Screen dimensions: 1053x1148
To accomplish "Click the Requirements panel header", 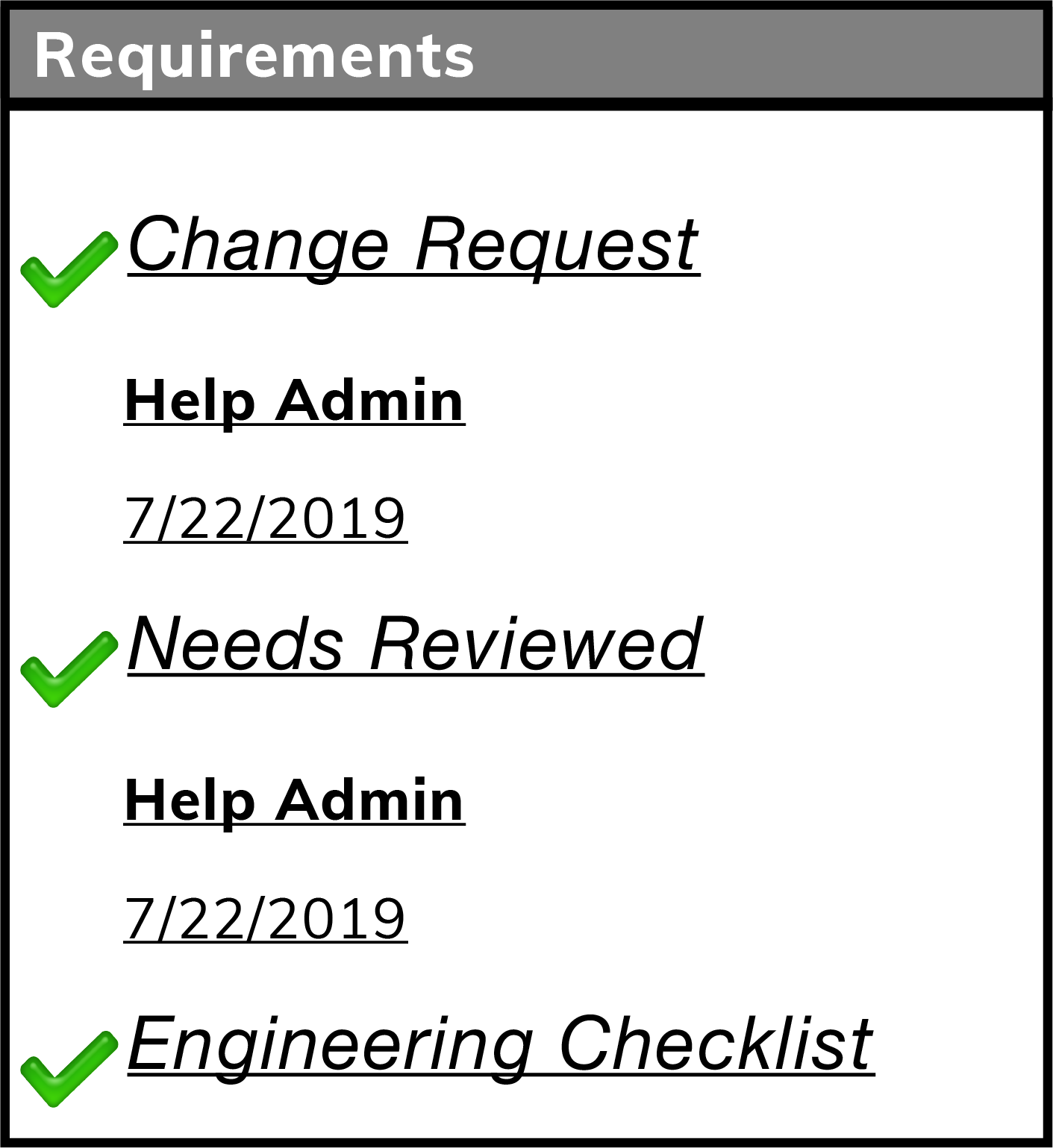I will click(x=526, y=54).
